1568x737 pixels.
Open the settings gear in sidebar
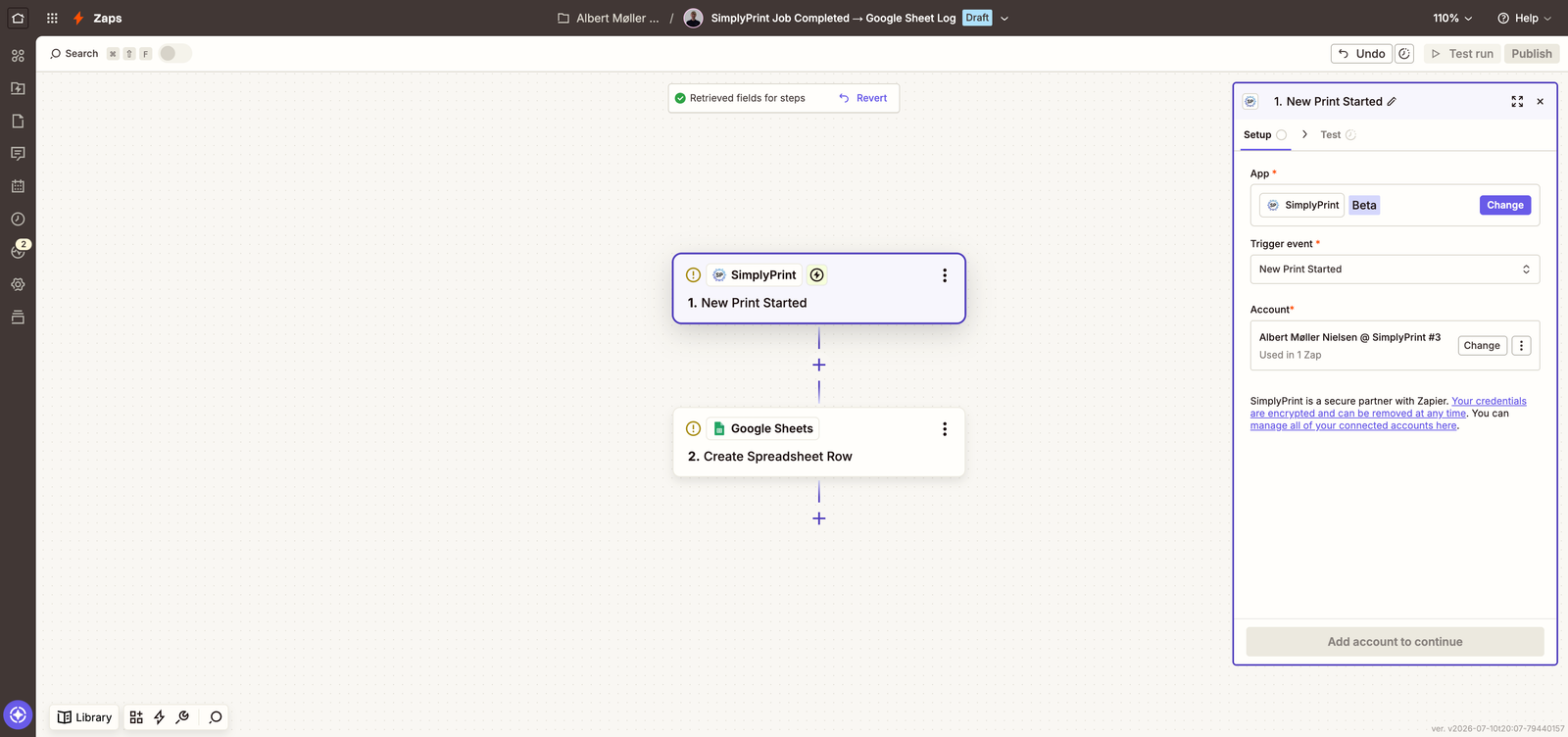click(18, 284)
